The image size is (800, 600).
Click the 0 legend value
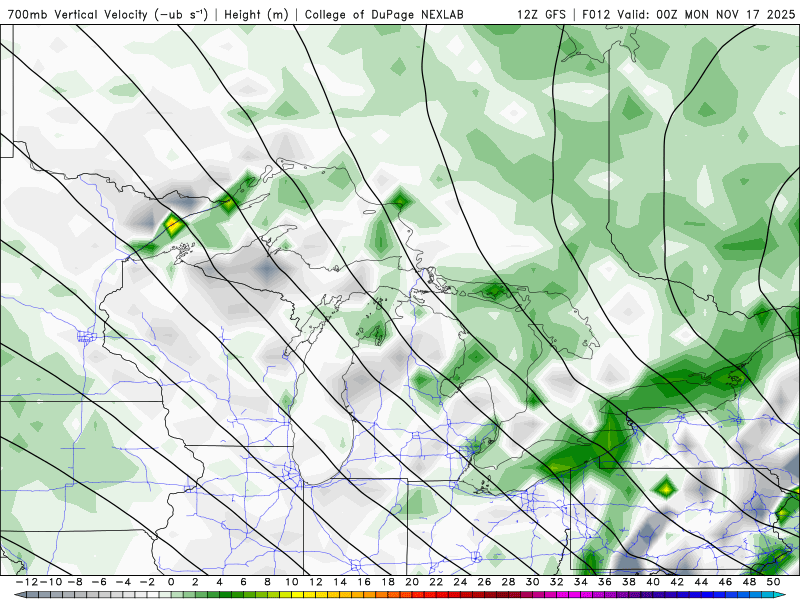pyautogui.click(x=171, y=582)
